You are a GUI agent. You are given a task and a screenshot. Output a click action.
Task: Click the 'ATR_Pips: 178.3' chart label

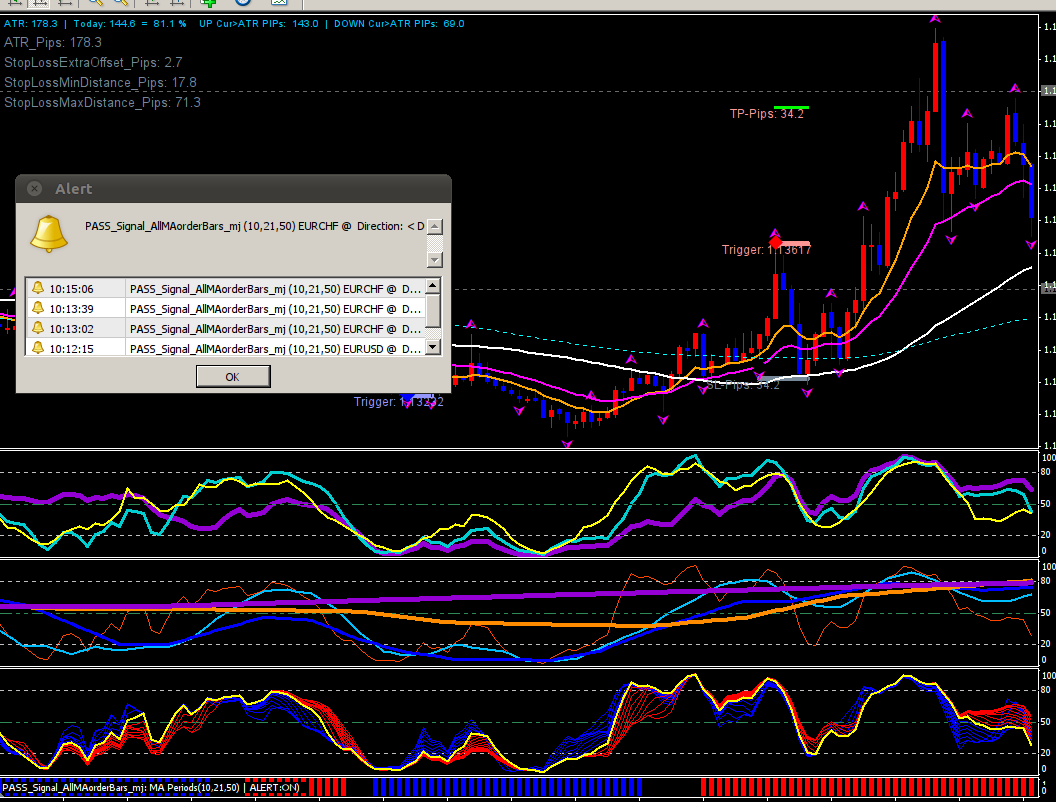[x=53, y=42]
